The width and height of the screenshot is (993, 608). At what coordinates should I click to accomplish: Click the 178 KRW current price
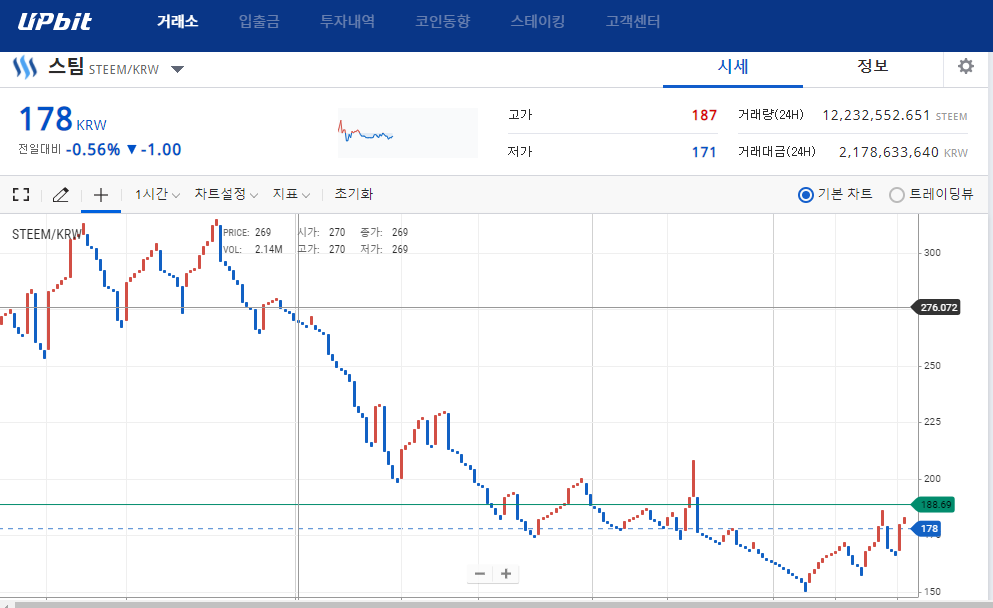62,119
